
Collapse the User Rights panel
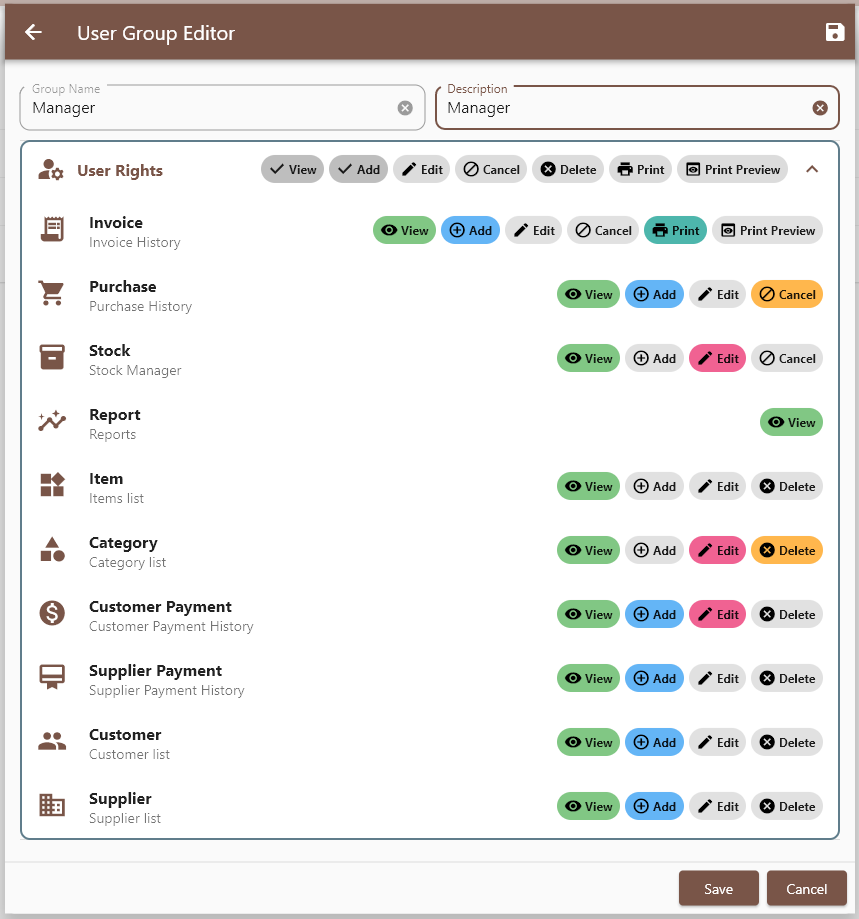[x=812, y=169]
